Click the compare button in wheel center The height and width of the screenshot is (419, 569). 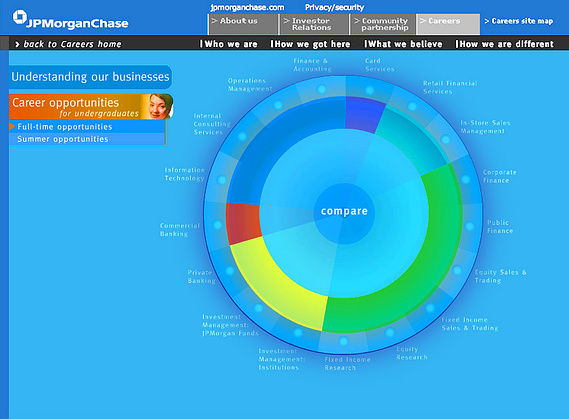[x=344, y=211]
